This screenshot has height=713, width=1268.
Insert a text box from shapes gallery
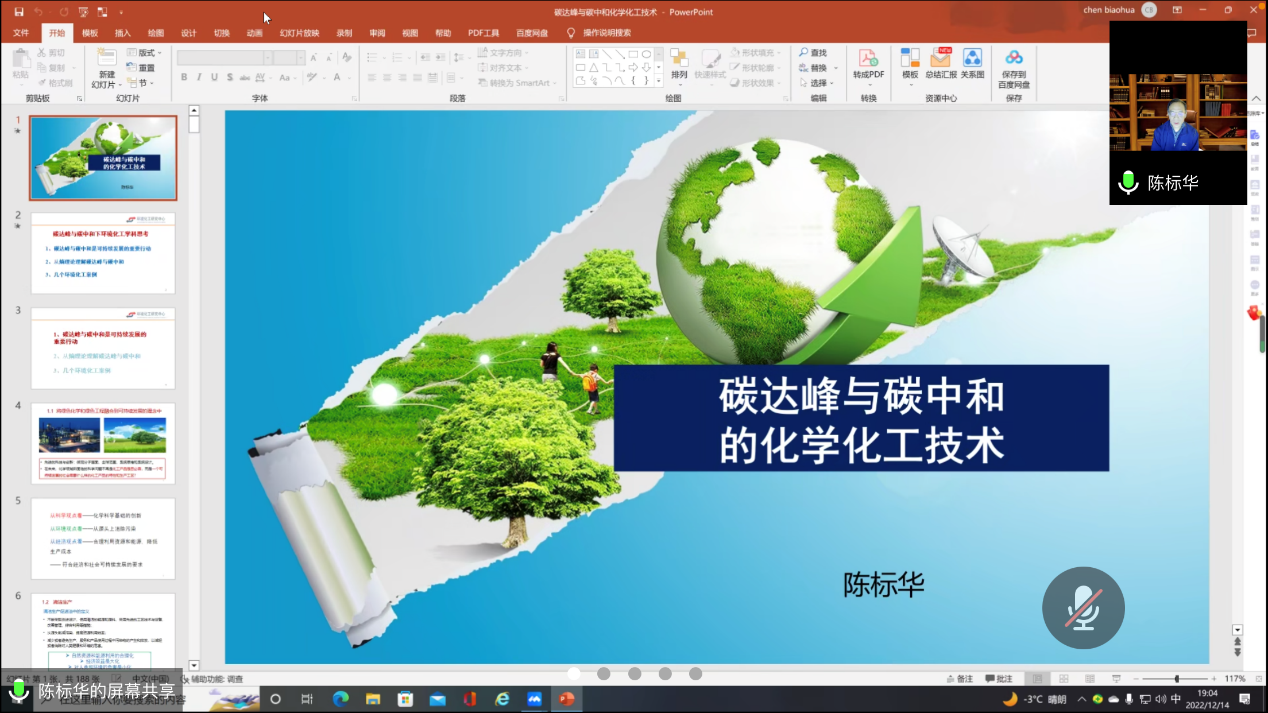(x=581, y=54)
